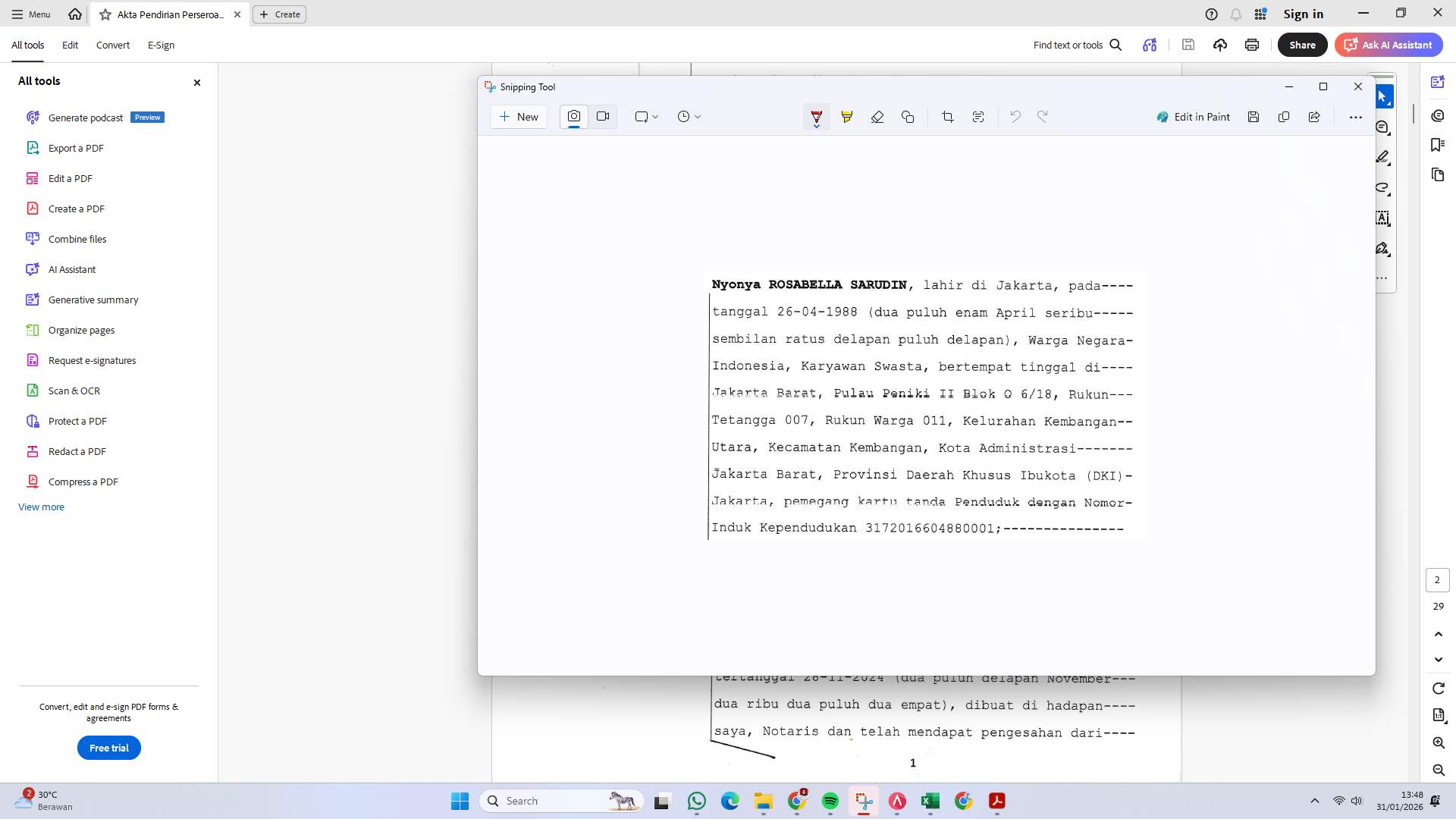Switch Snipping Tool to video recording mode

tap(603, 117)
